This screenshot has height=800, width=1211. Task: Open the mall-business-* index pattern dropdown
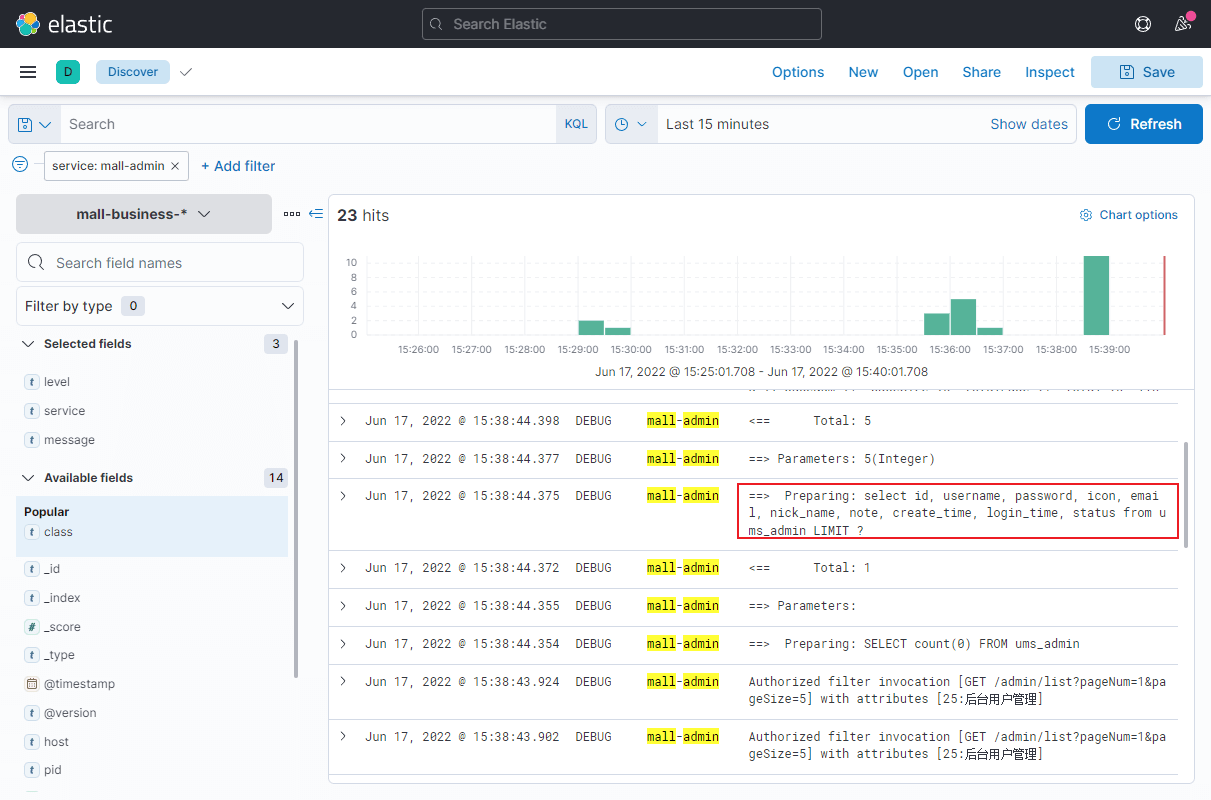coord(144,214)
